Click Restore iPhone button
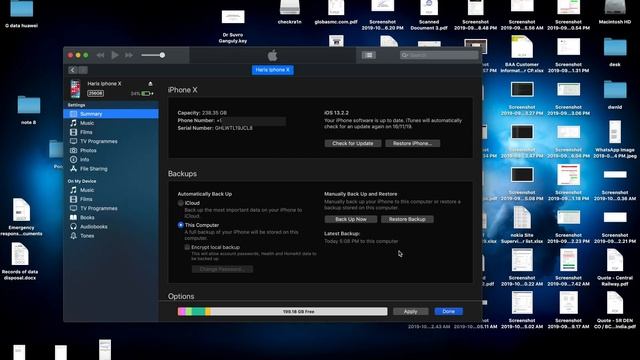Image resolution: width=640 pixels, height=360 pixels. (413, 143)
